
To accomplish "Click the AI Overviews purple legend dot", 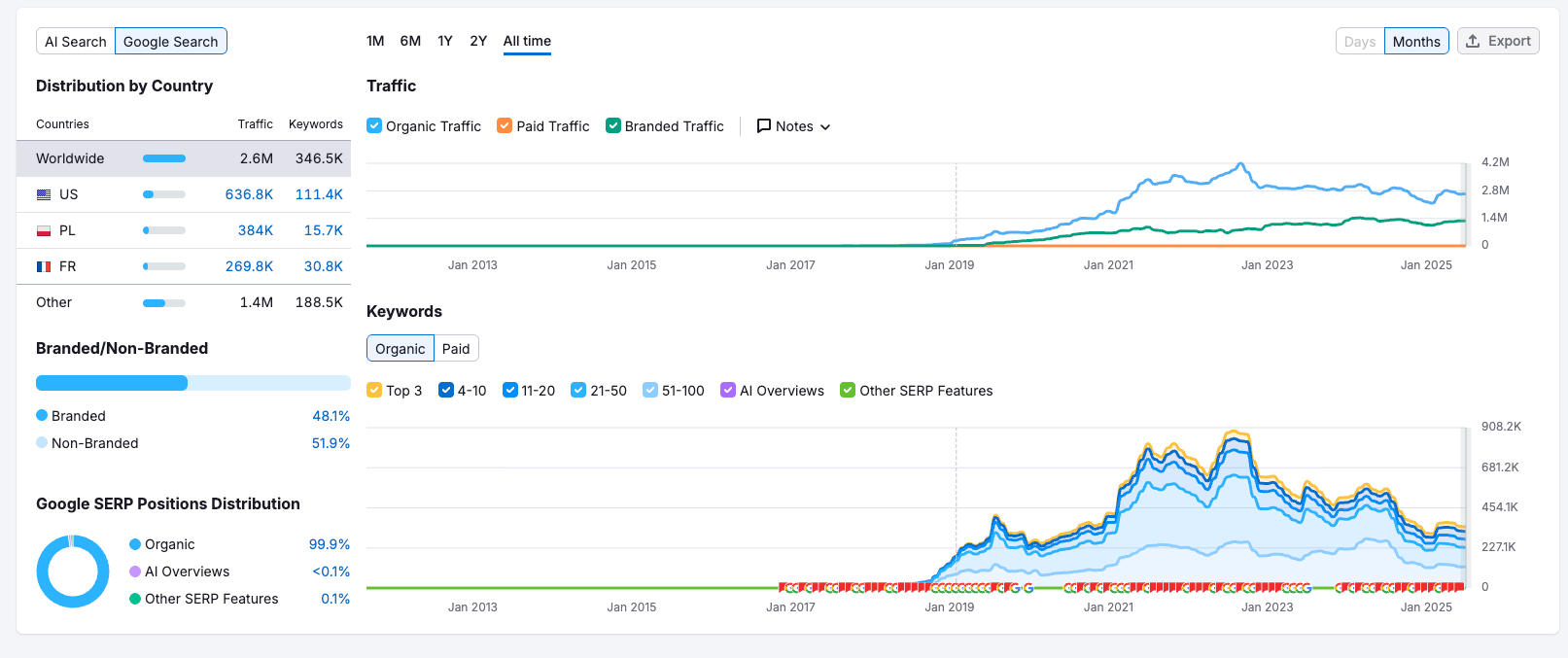I will (x=135, y=571).
